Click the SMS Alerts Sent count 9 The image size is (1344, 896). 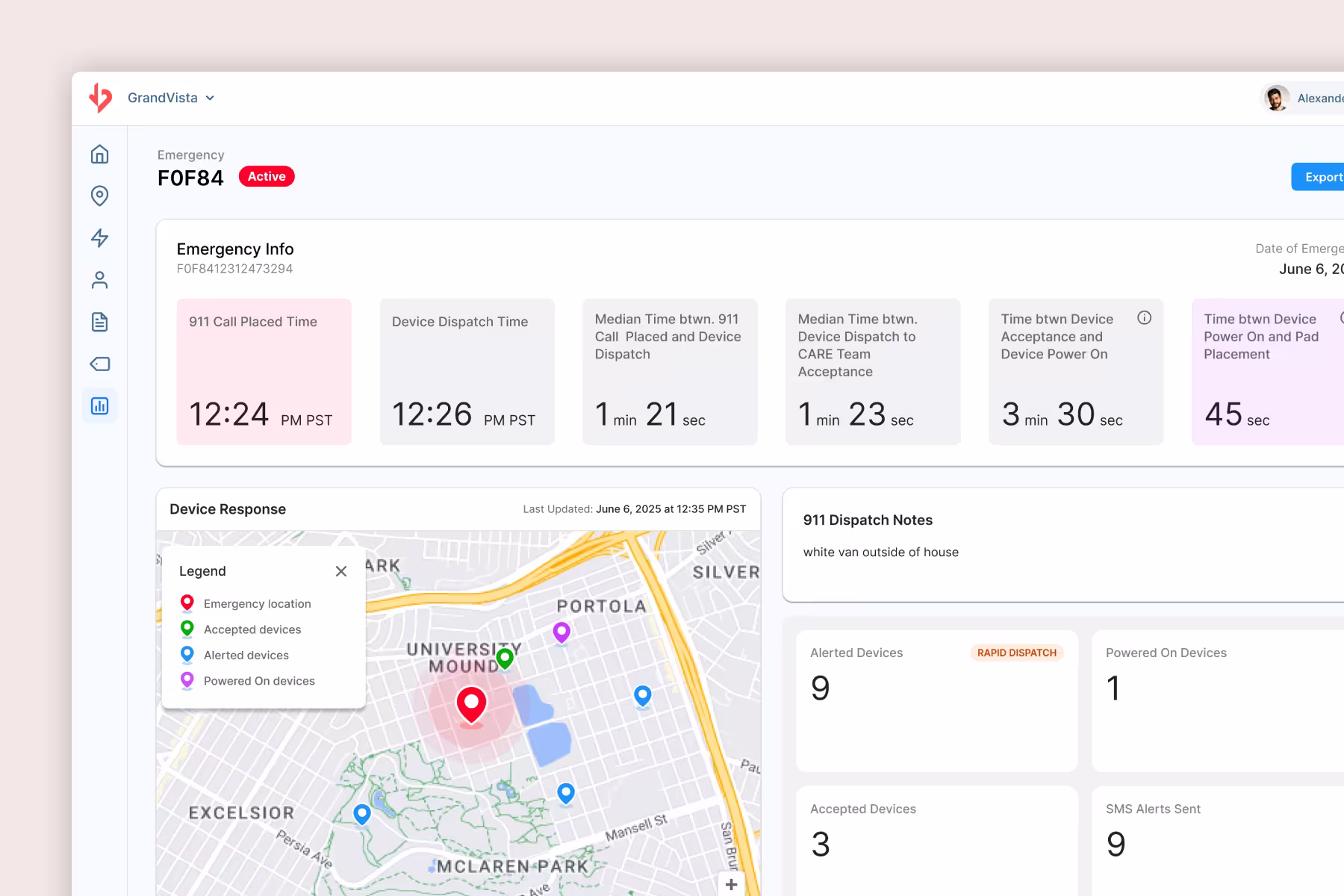[x=1116, y=844]
